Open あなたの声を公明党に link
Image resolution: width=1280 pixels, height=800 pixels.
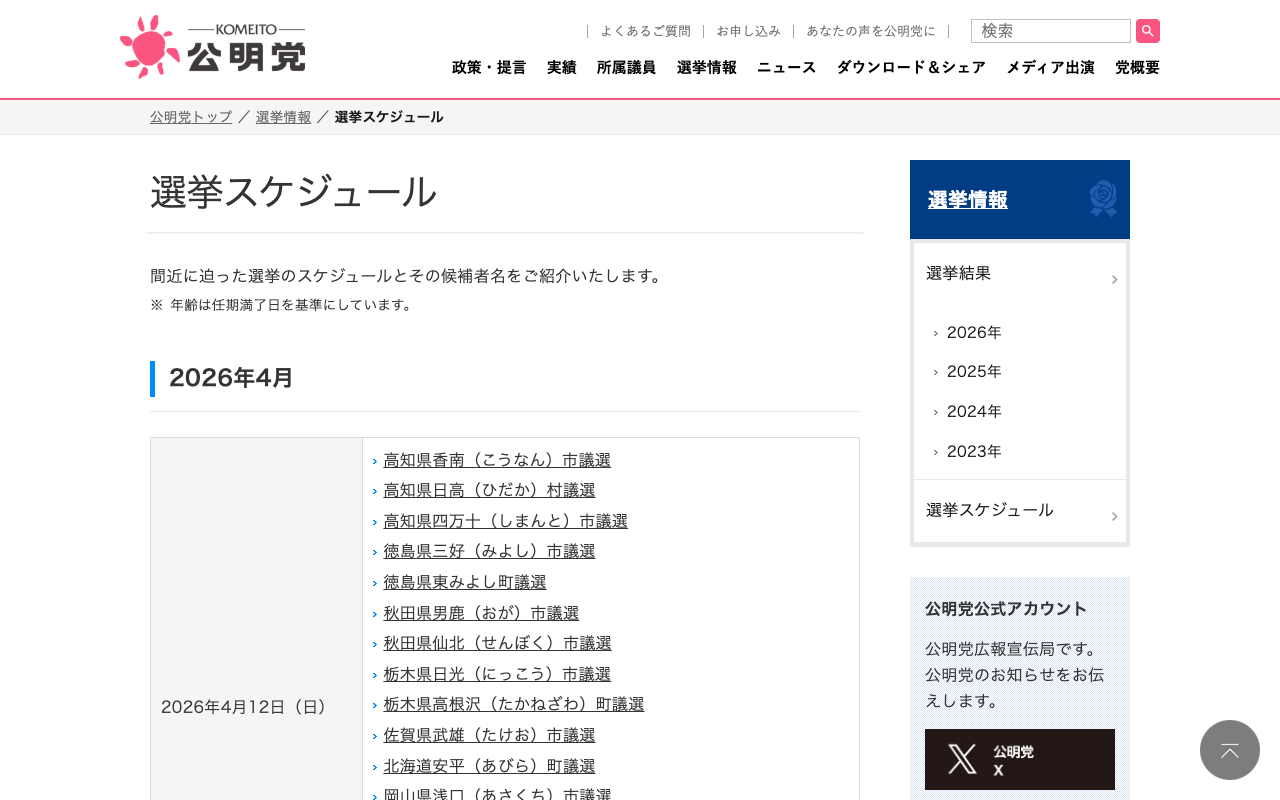pyautogui.click(x=871, y=31)
